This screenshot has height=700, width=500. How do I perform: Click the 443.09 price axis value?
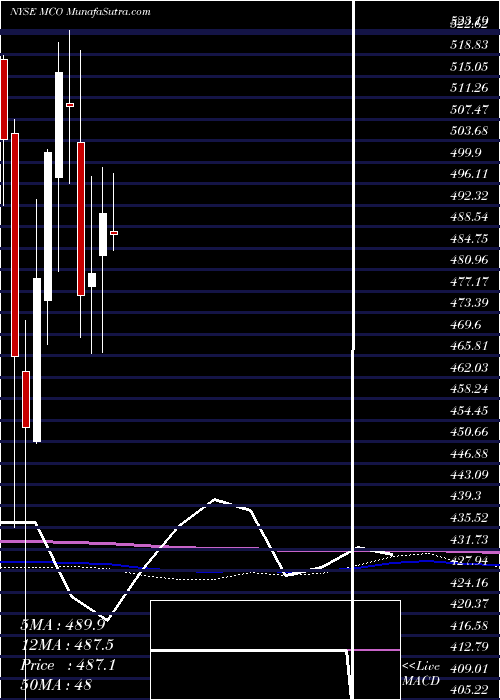click(469, 475)
